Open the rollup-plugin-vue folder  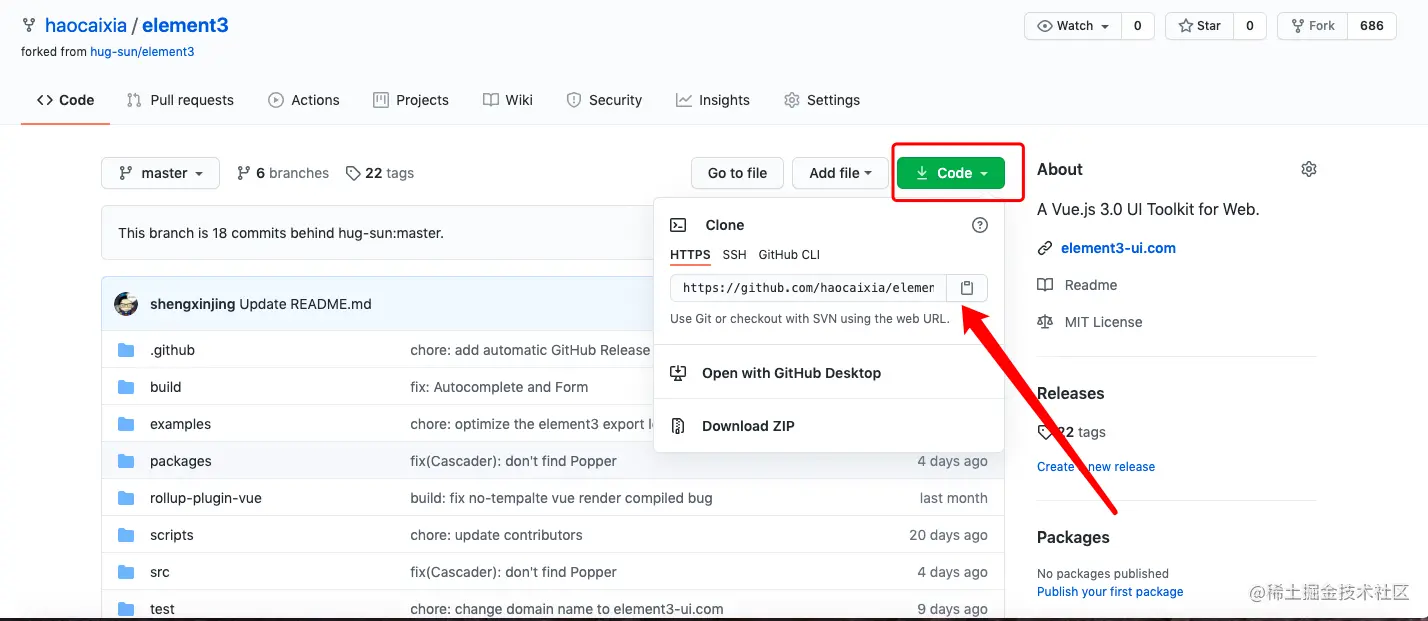click(x=206, y=498)
